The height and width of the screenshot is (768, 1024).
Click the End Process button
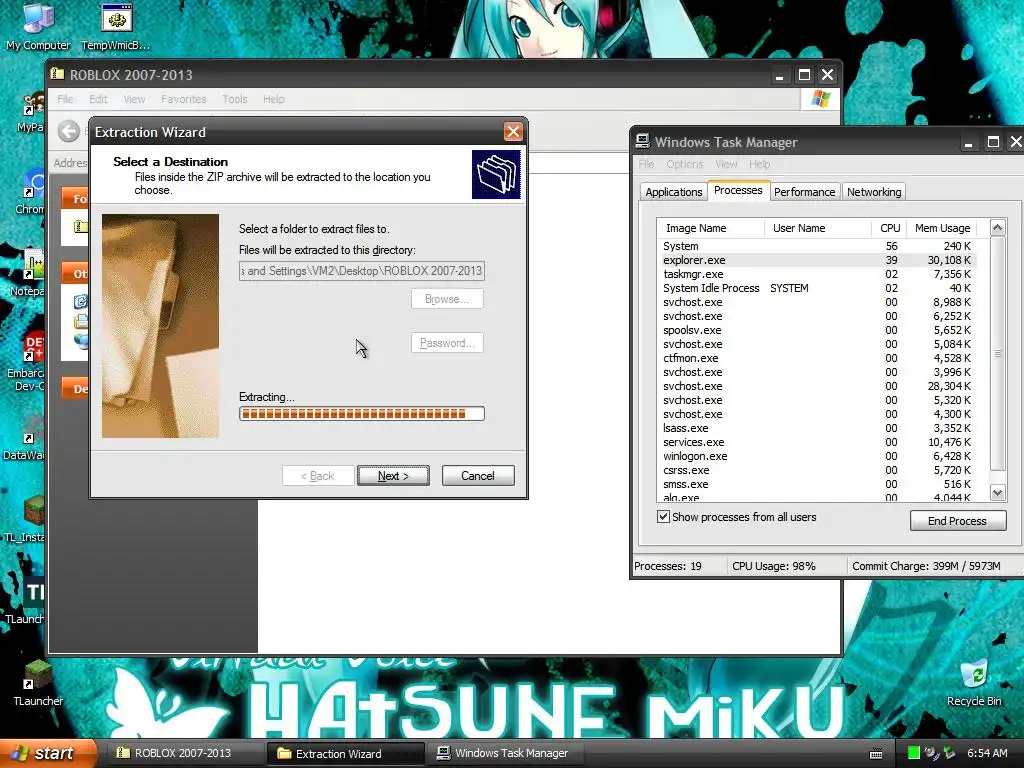coord(957,520)
